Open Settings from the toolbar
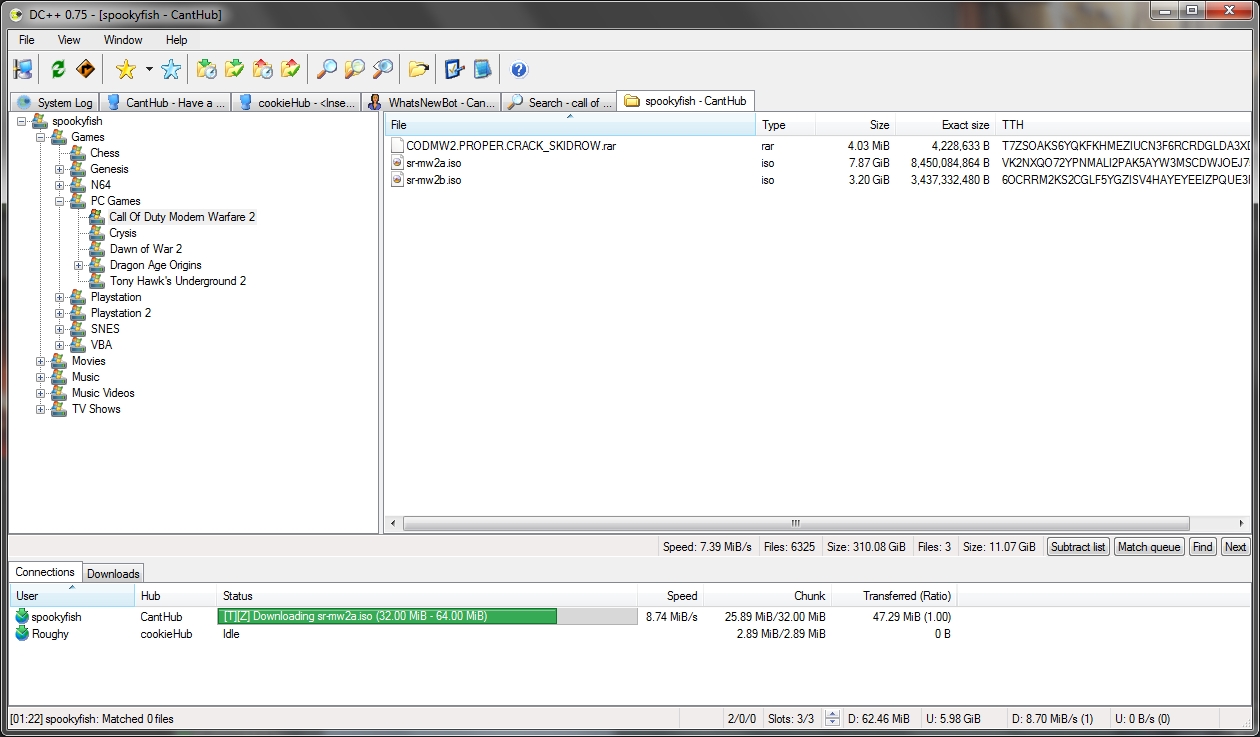1260x737 pixels. [x=455, y=69]
